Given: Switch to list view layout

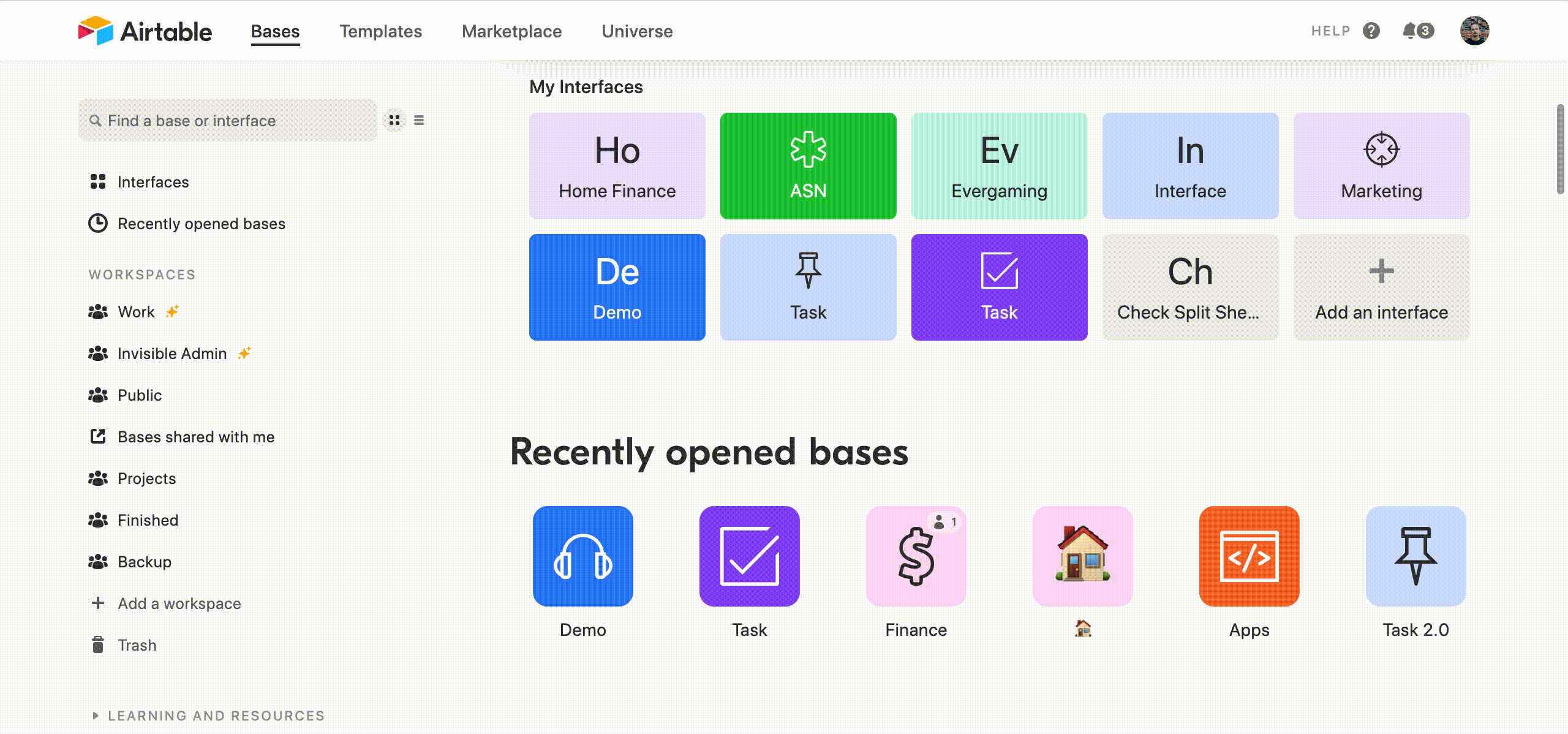Looking at the screenshot, I should tap(419, 121).
